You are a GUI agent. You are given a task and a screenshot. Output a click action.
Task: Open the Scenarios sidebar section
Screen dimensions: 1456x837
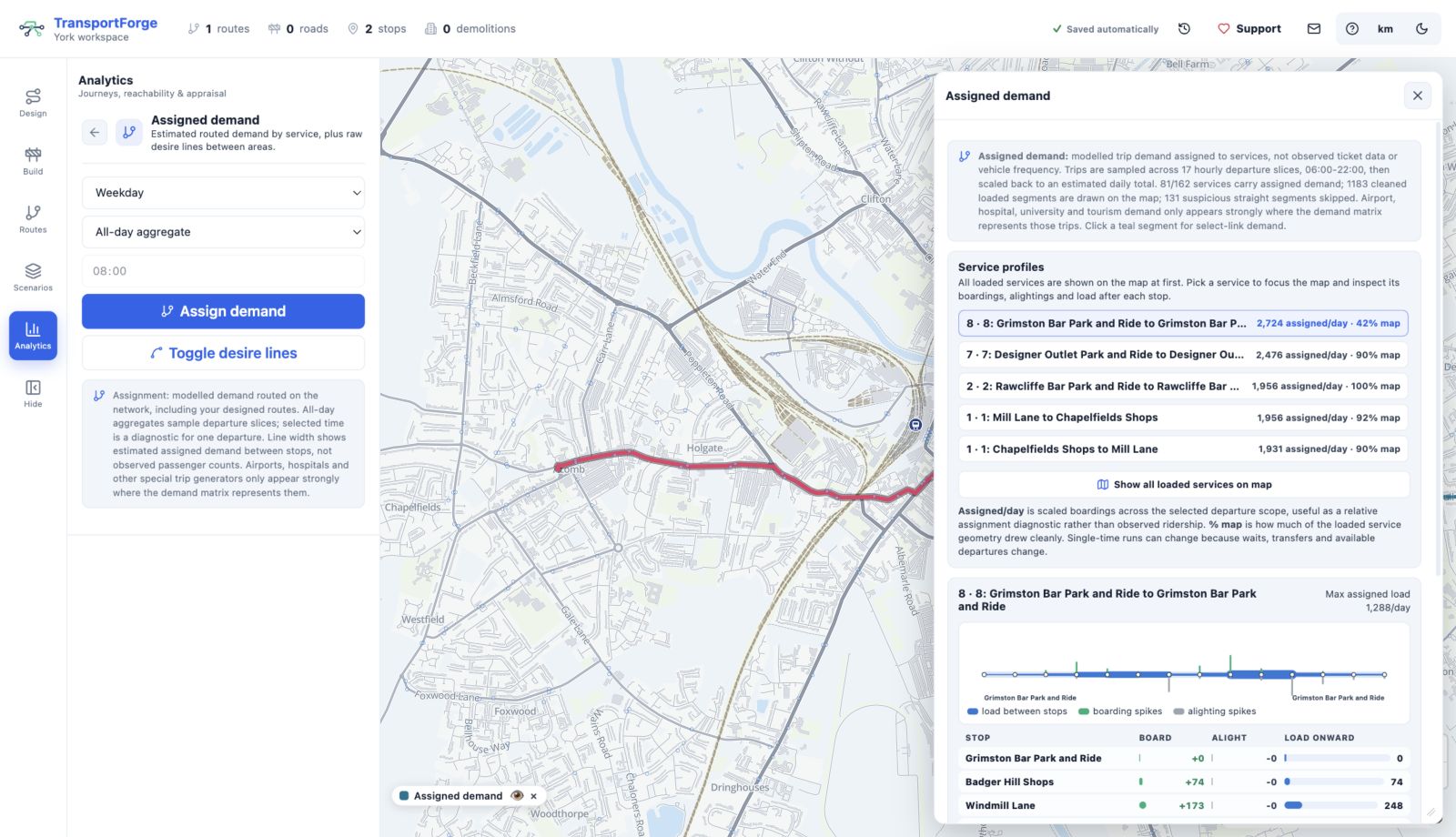pos(33,277)
